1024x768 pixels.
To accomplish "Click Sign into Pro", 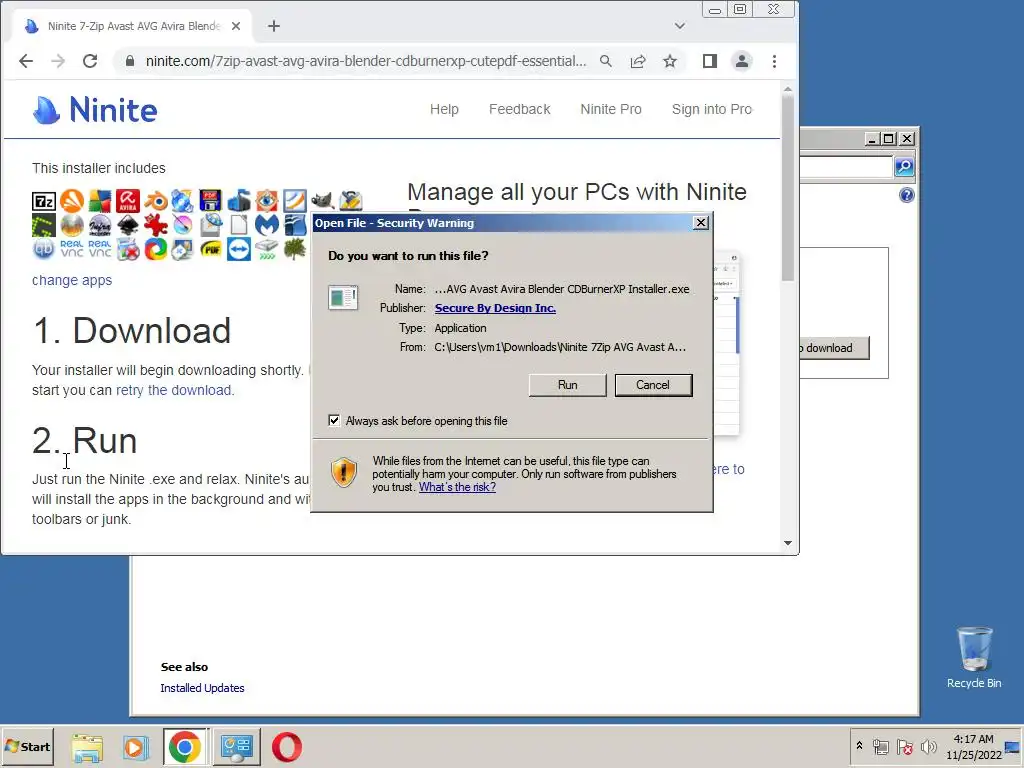I will (712, 109).
